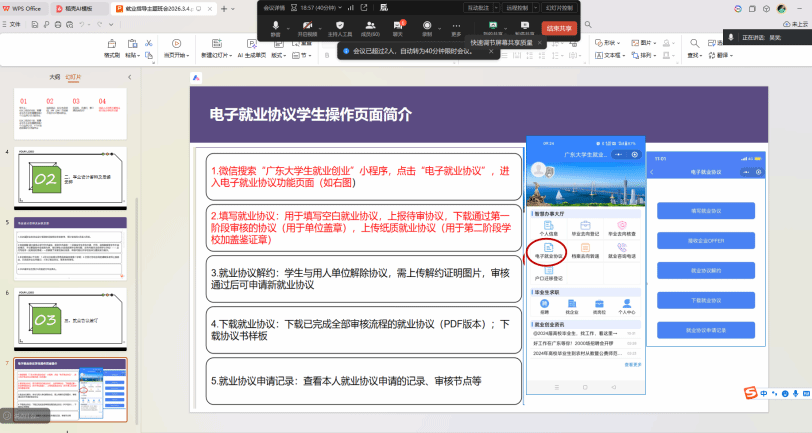Open 主持人工具 shield icon
Viewport: 812px width, 433px height.
(341, 25)
